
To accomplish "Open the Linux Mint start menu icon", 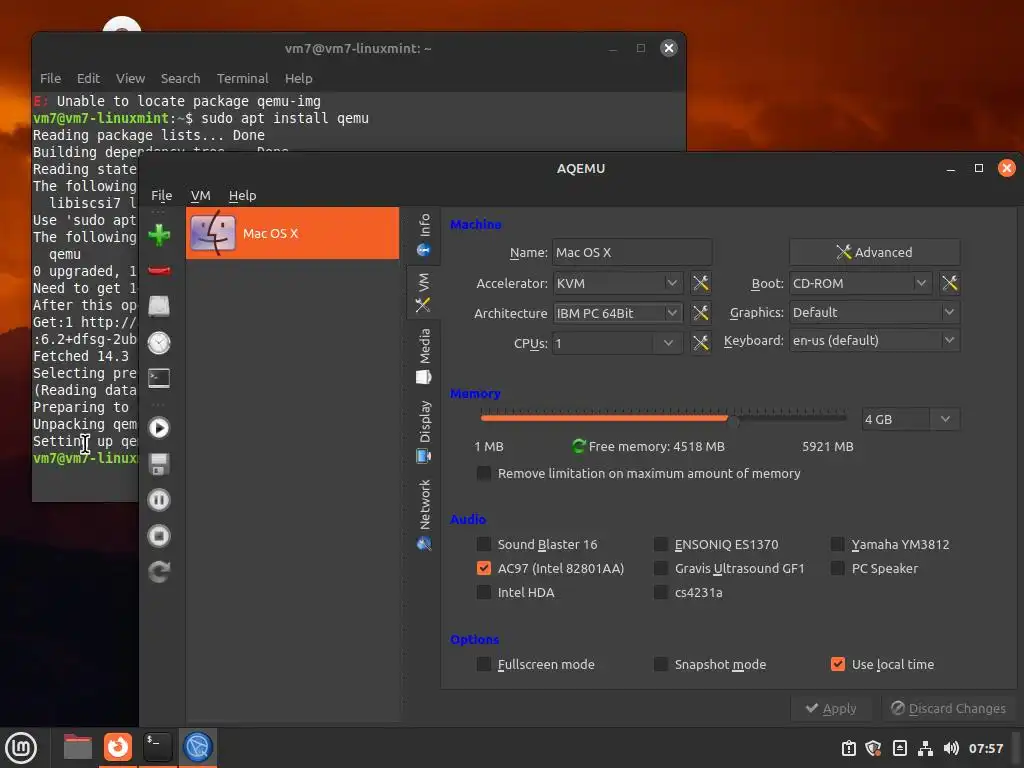I will pyautogui.click(x=21, y=748).
